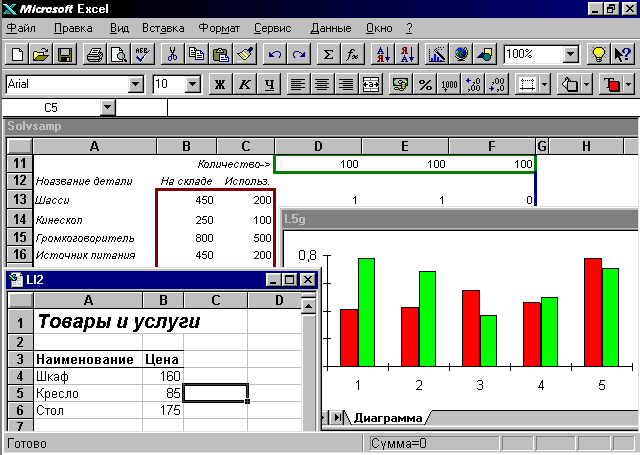Viewport: 640px width, 455px height.
Task: Click the last-sheet tab scroll arrow
Action: click(338, 417)
